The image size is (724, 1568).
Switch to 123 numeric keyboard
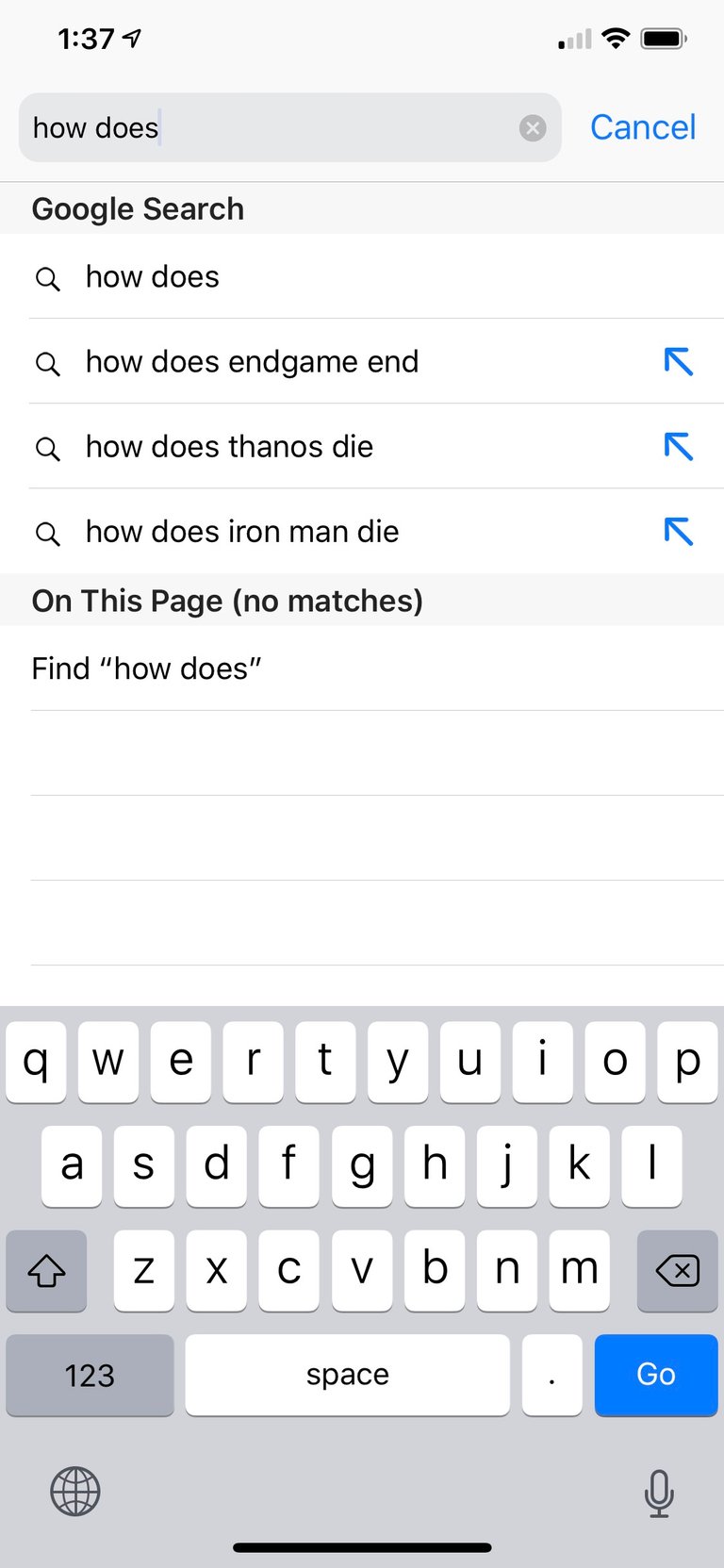(90, 1375)
